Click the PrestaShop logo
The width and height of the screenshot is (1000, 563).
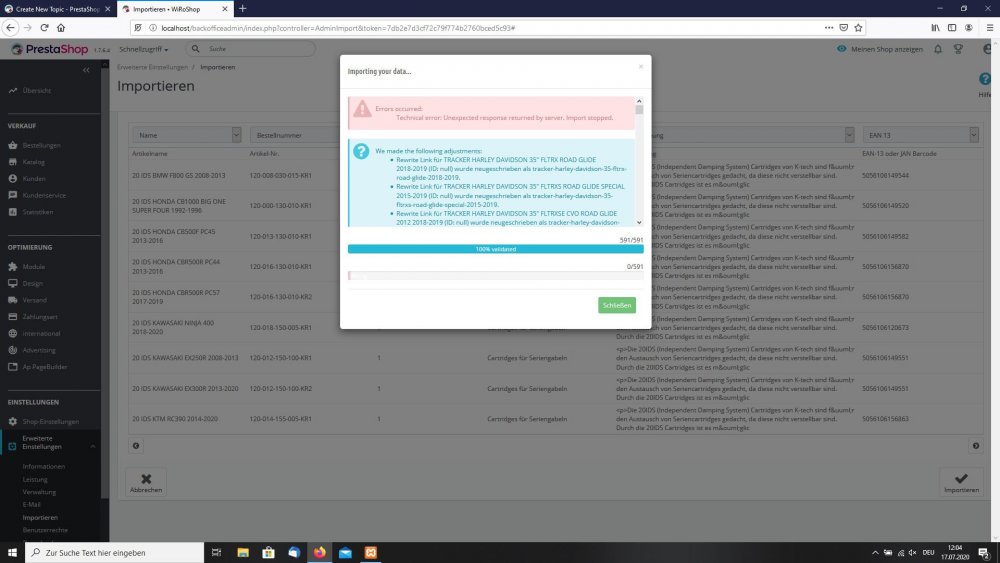coord(49,49)
